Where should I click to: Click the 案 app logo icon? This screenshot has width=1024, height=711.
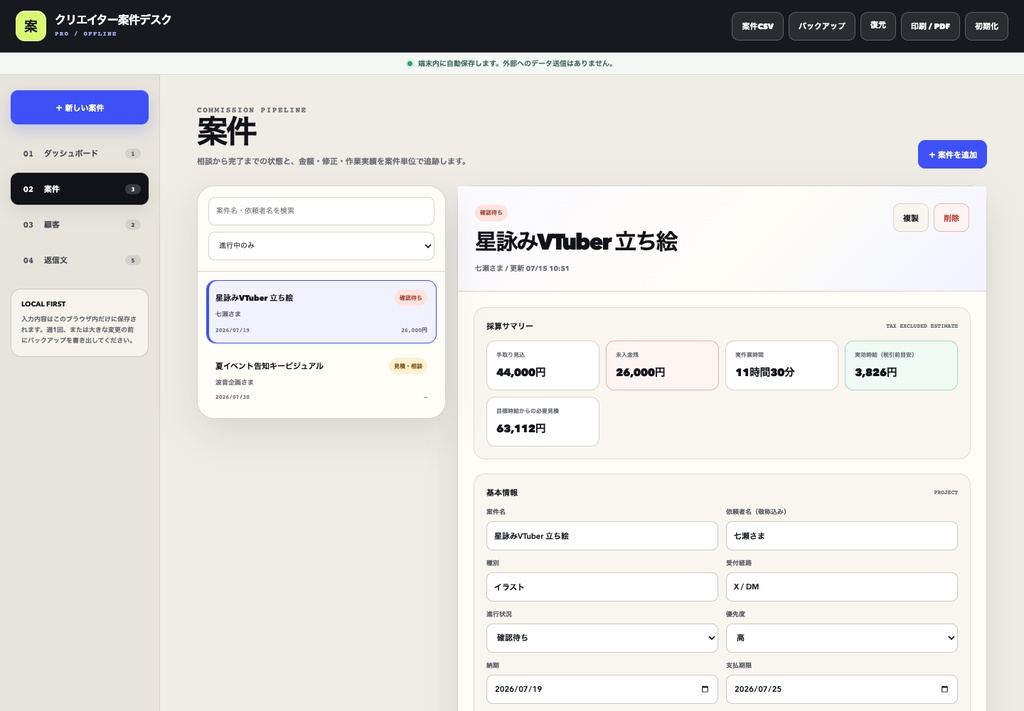click(x=31, y=26)
